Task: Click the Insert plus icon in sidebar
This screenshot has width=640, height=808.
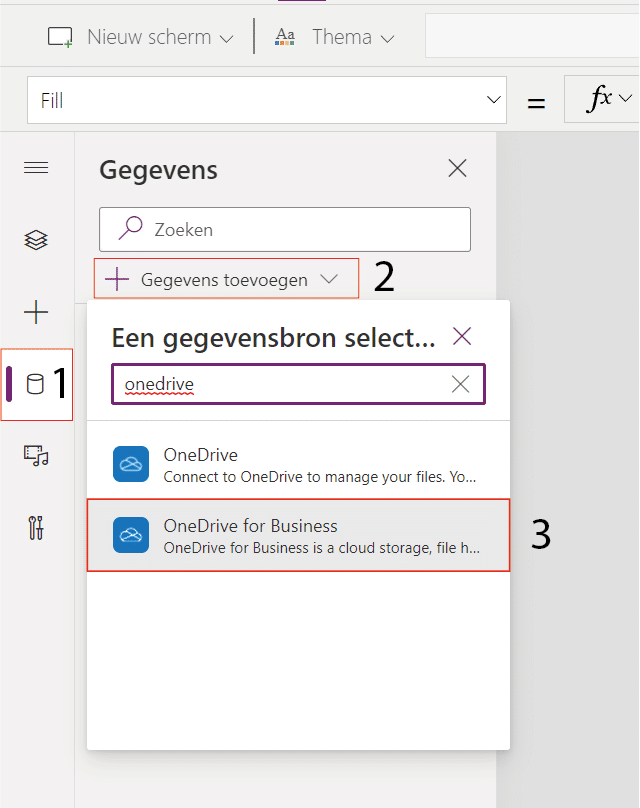Action: coord(36,312)
